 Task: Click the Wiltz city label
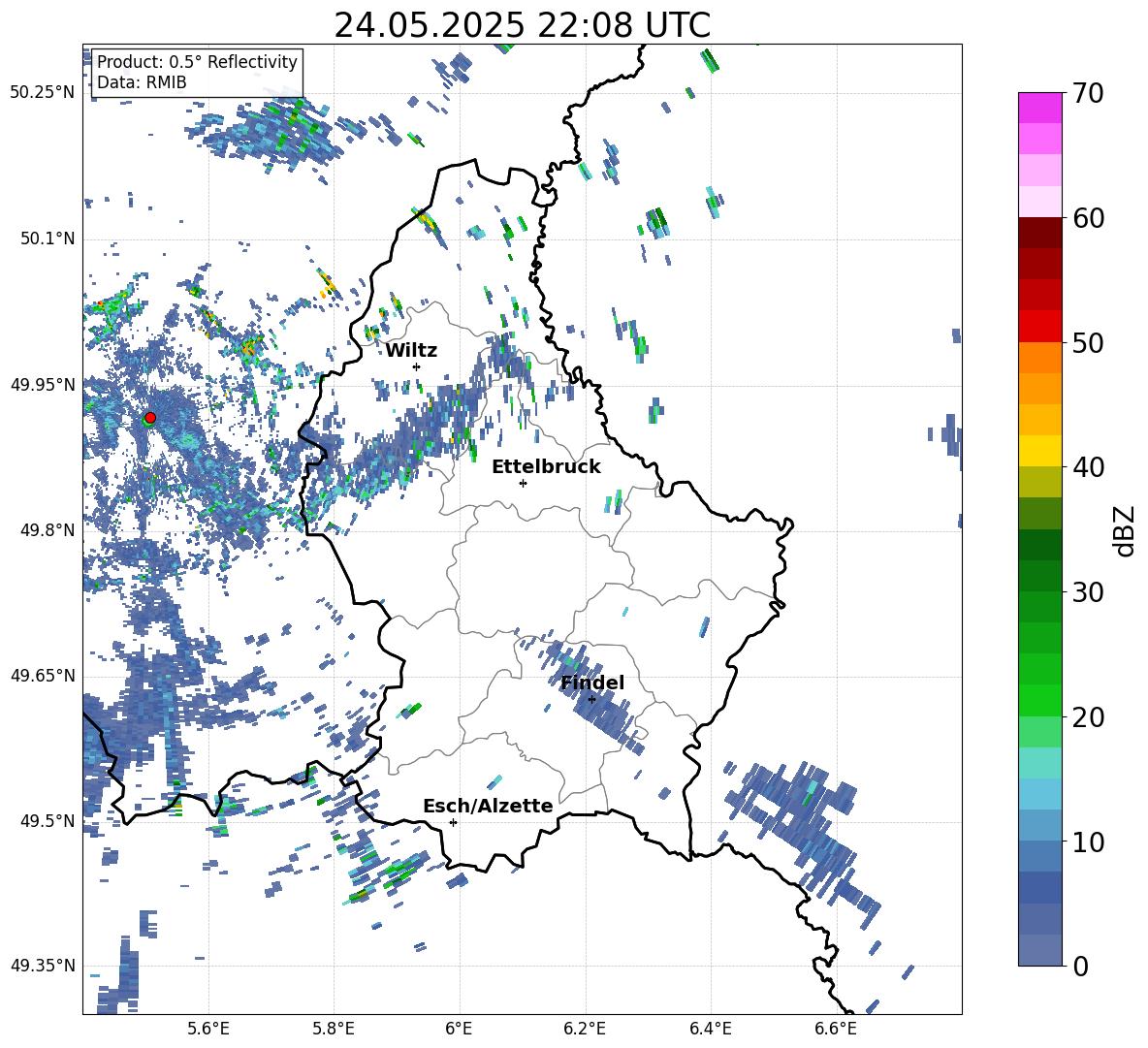(x=411, y=351)
